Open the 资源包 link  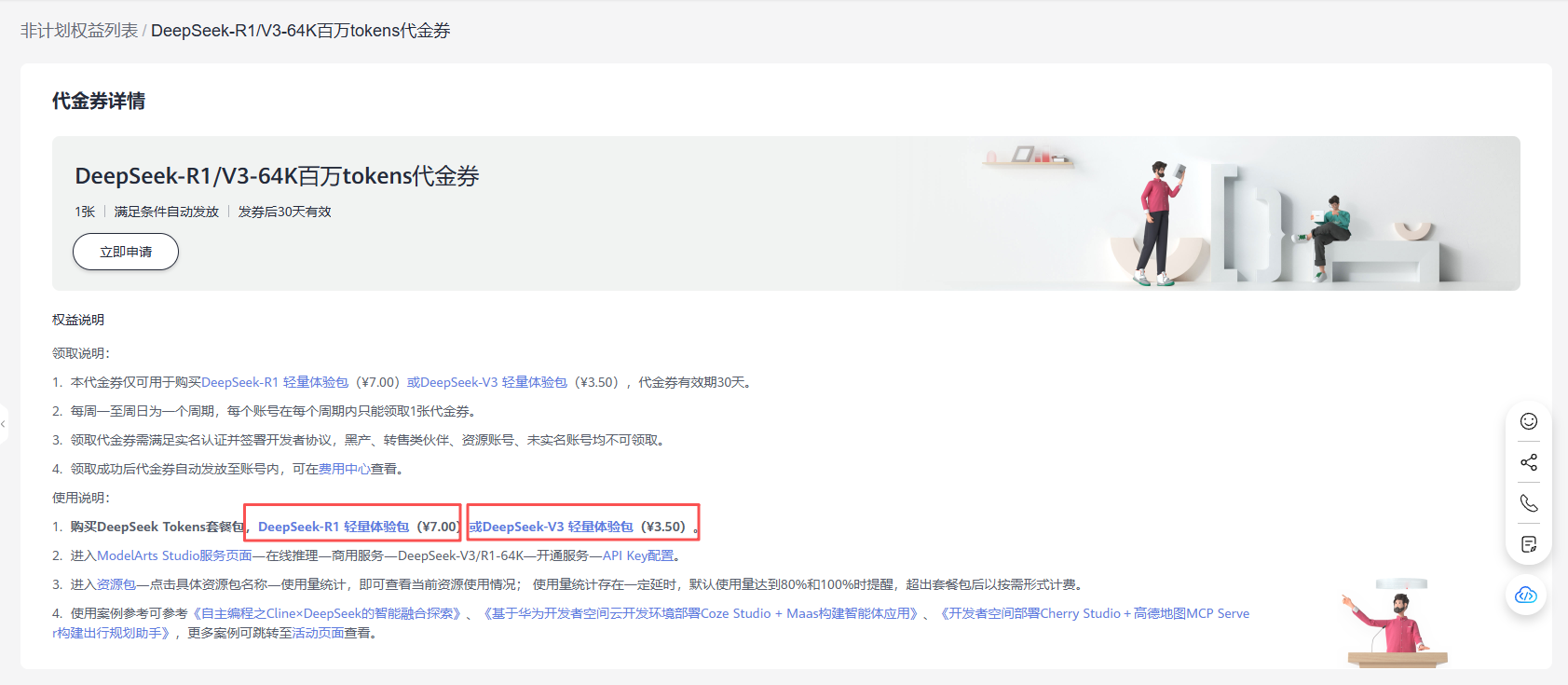point(116,584)
